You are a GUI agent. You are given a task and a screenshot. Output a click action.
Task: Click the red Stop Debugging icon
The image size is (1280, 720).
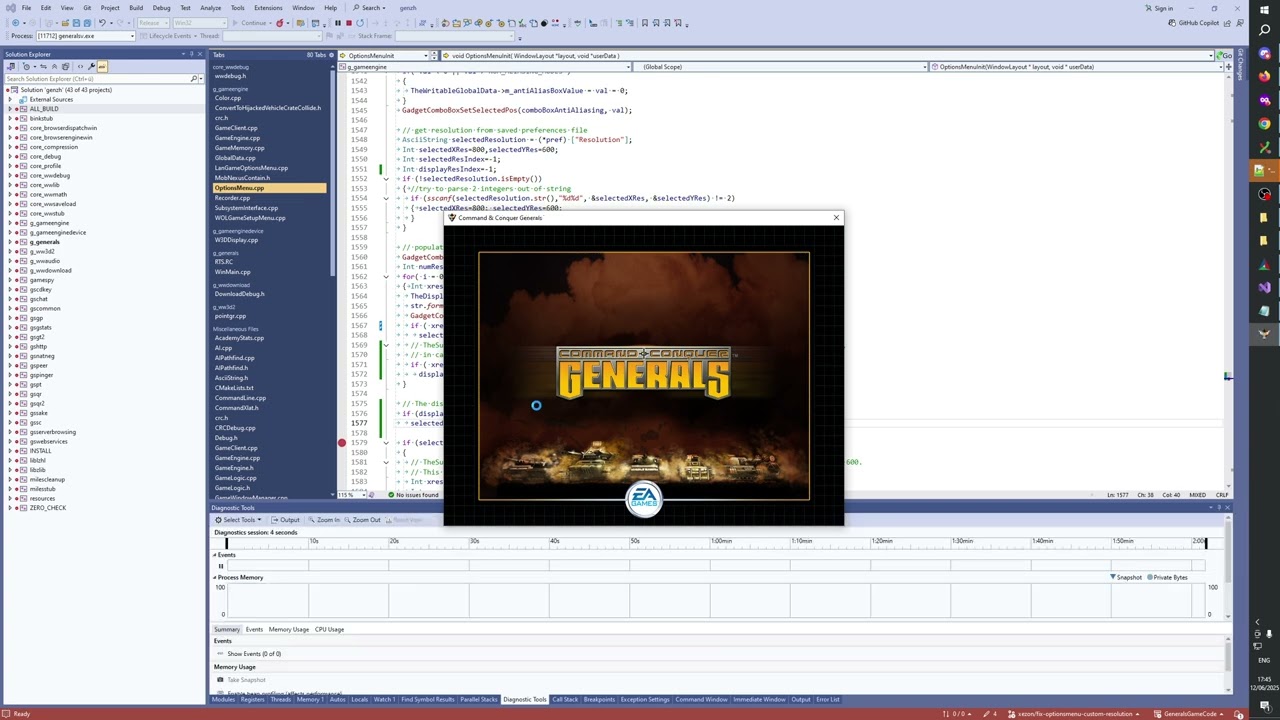tap(349, 23)
